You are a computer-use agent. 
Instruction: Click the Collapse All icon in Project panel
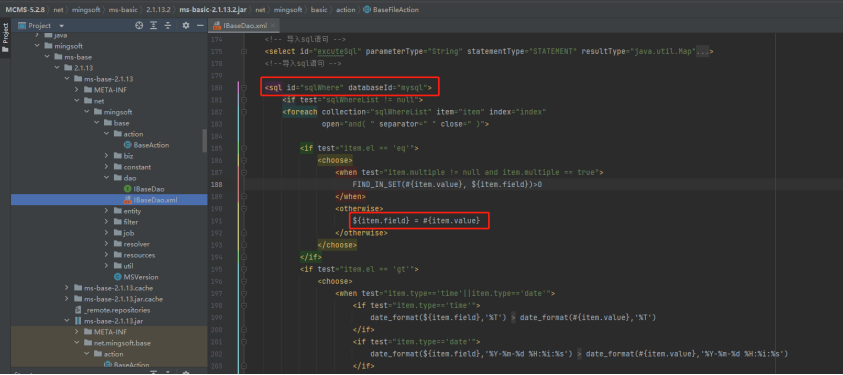point(168,25)
